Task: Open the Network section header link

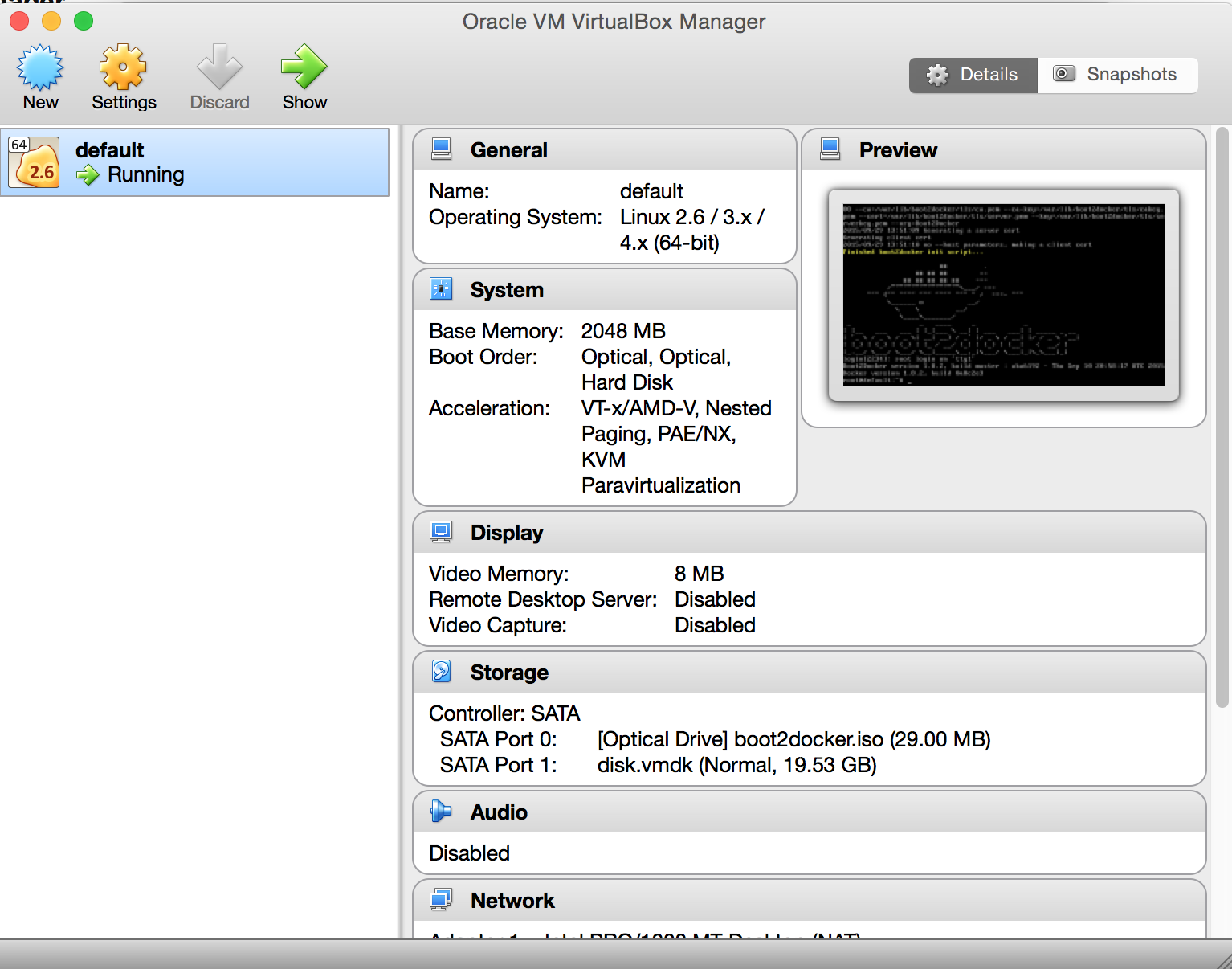Action: [x=512, y=901]
